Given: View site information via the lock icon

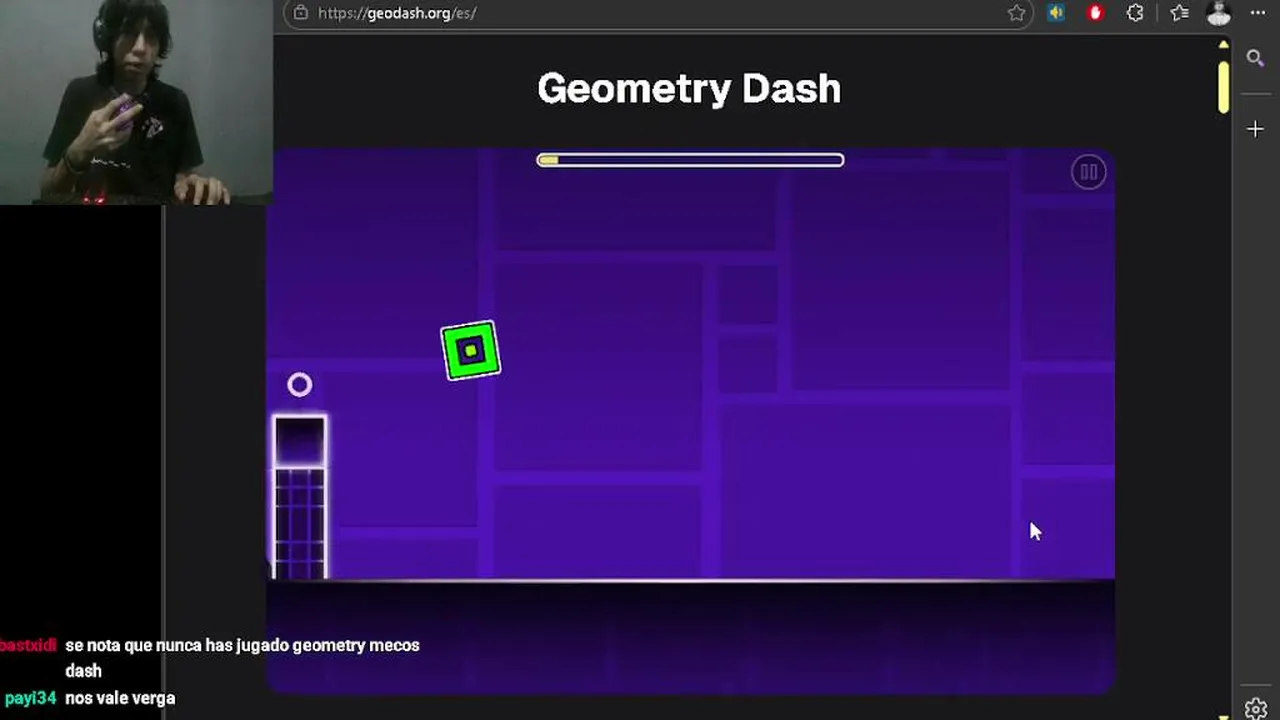Looking at the screenshot, I should click(x=300, y=13).
